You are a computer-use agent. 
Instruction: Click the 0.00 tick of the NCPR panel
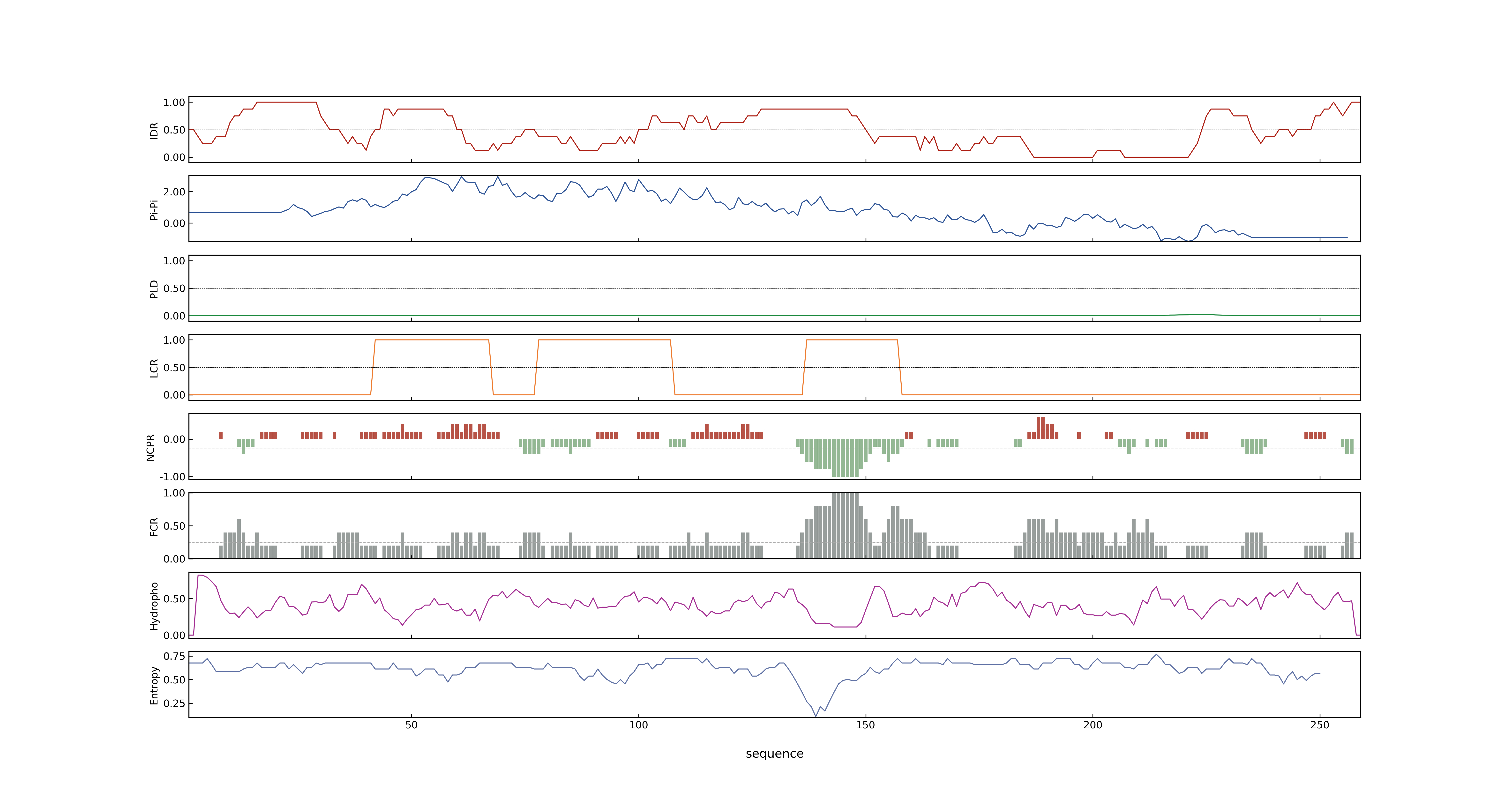coord(174,439)
